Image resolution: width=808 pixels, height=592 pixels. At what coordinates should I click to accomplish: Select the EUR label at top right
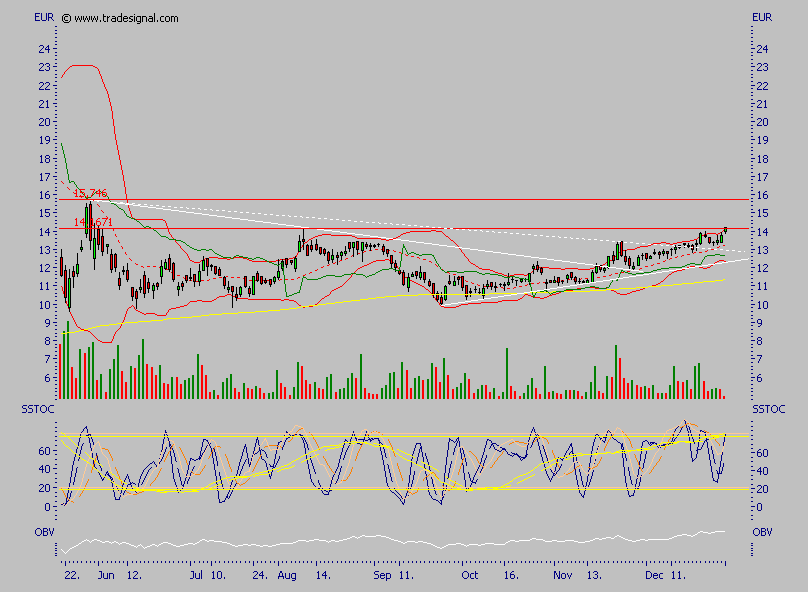[763, 18]
